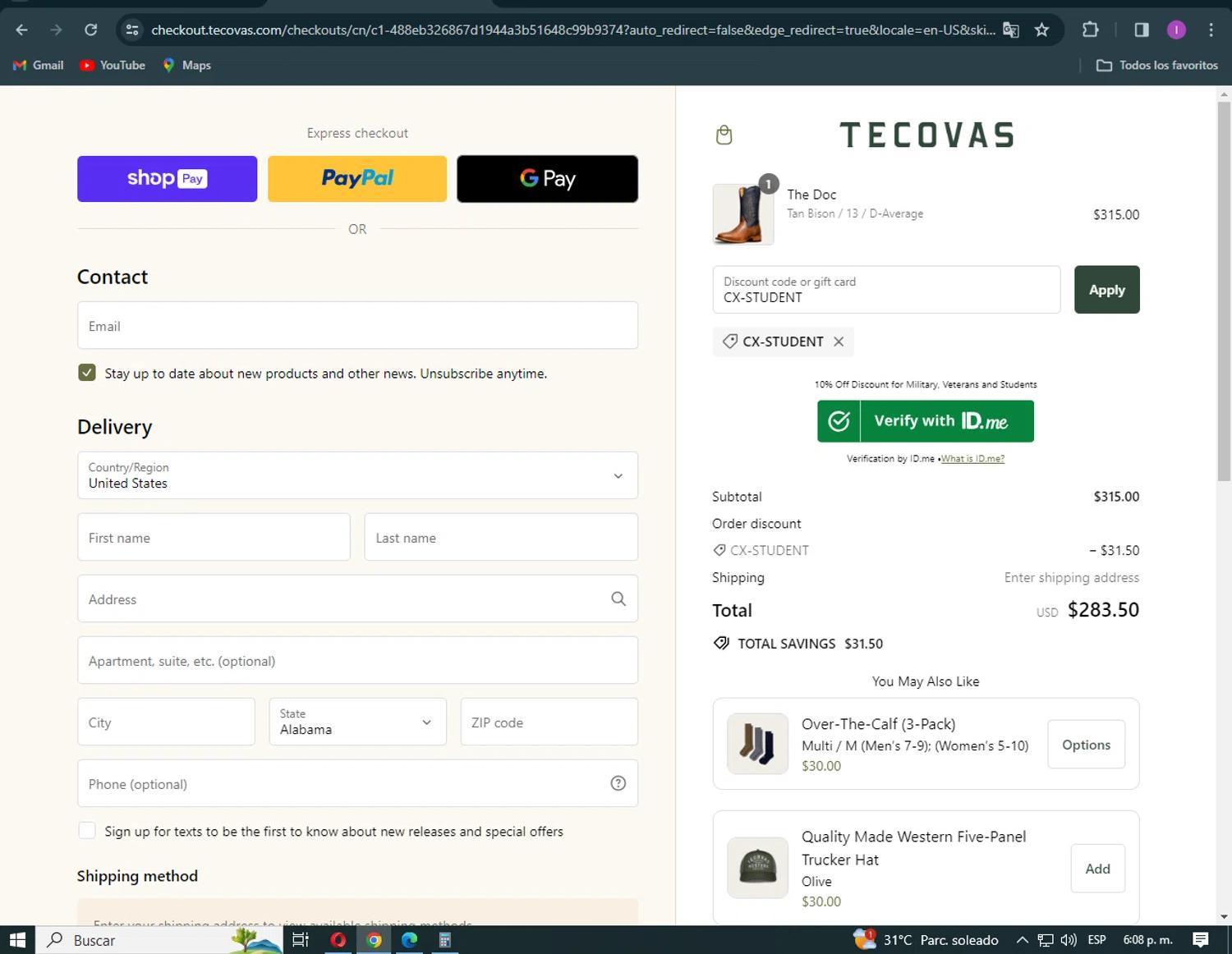Viewport: 1232px width, 954px height.
Task: Uncheck the stay up to date newsletter checkbox
Action: [87, 373]
